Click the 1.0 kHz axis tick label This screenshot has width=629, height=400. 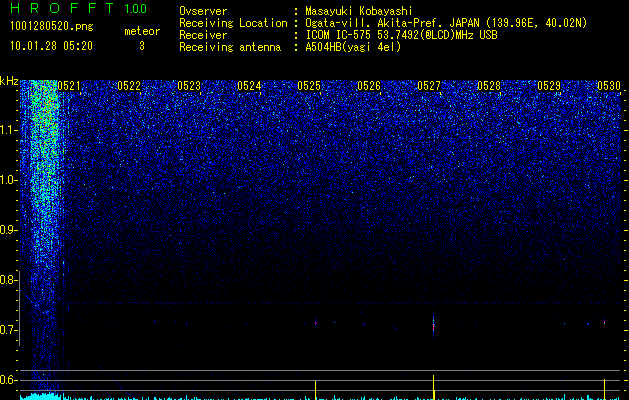(9, 180)
